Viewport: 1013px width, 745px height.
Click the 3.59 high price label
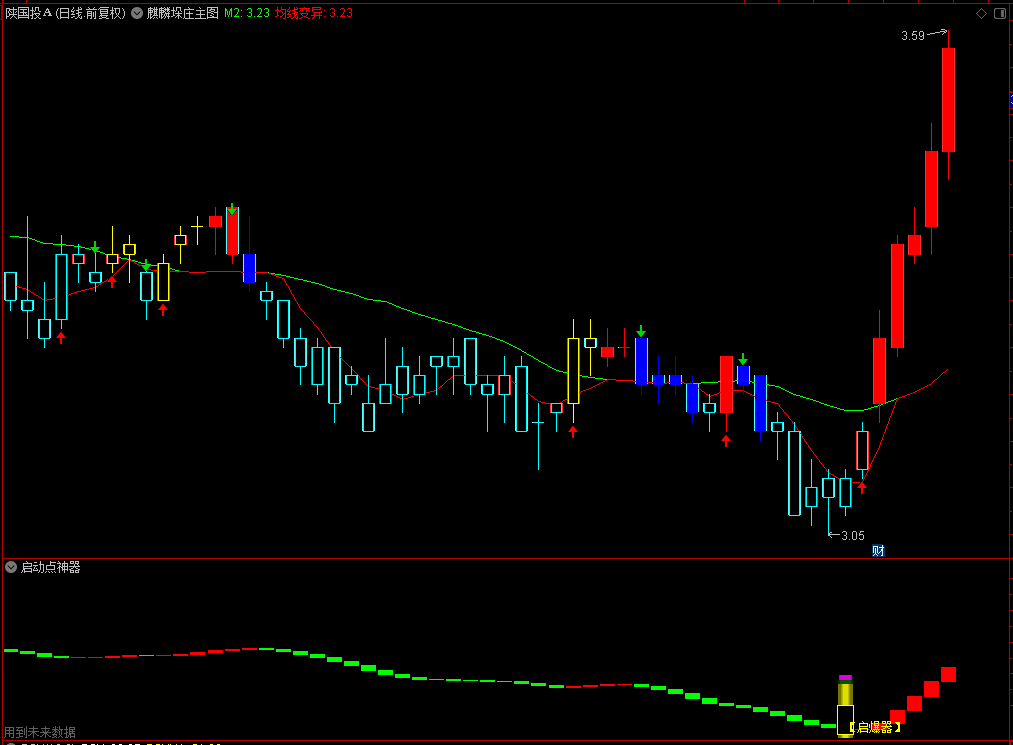point(913,36)
